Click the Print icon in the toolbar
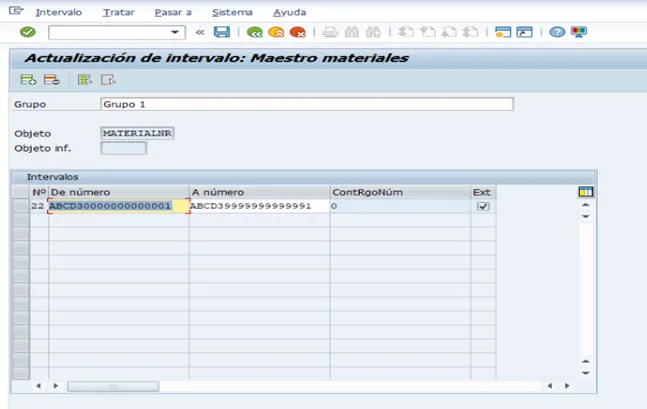647x409 pixels. [330, 32]
